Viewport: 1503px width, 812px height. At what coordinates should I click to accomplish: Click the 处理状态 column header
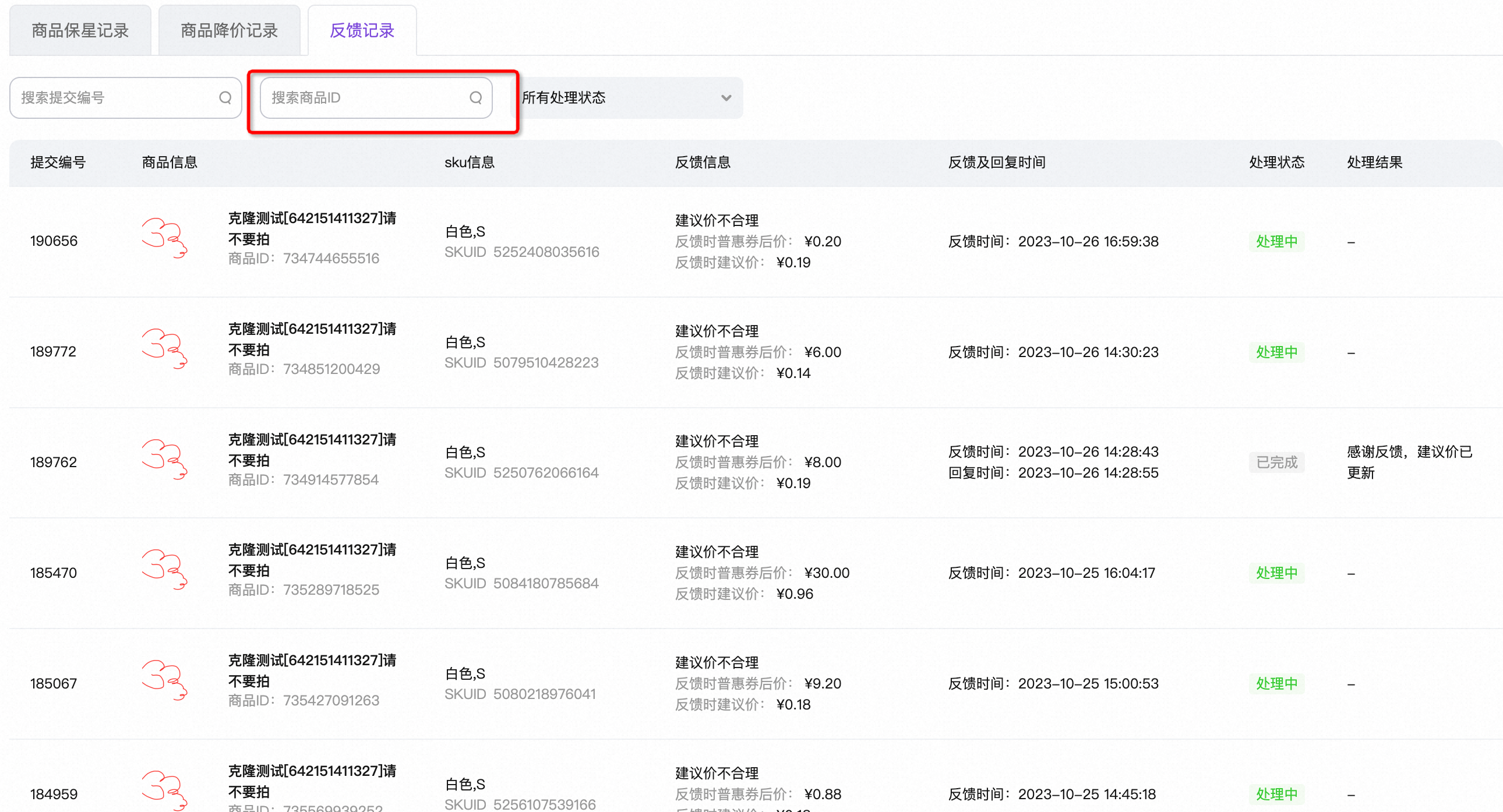point(1276,162)
